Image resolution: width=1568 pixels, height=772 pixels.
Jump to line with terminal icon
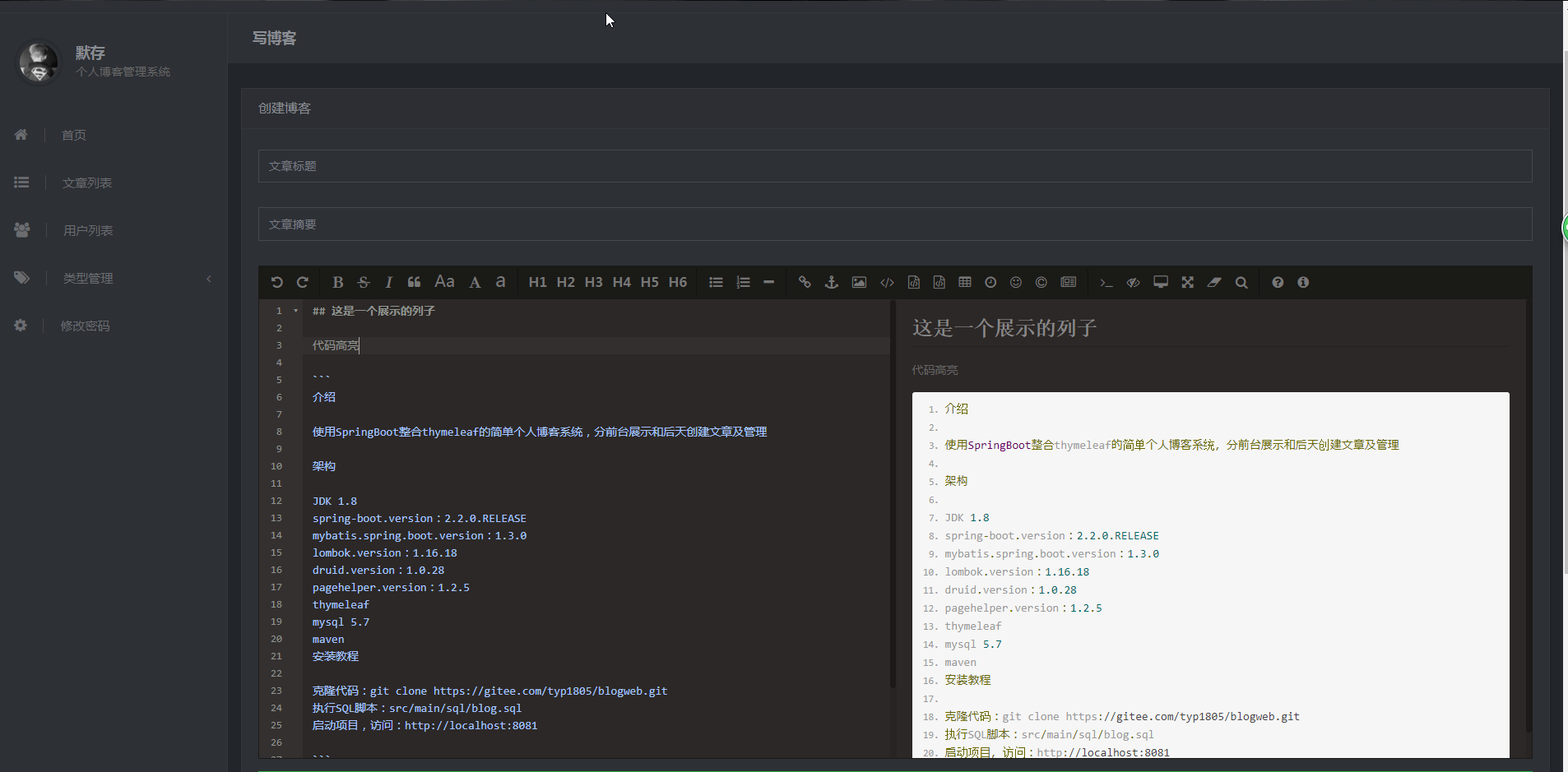click(x=1106, y=282)
